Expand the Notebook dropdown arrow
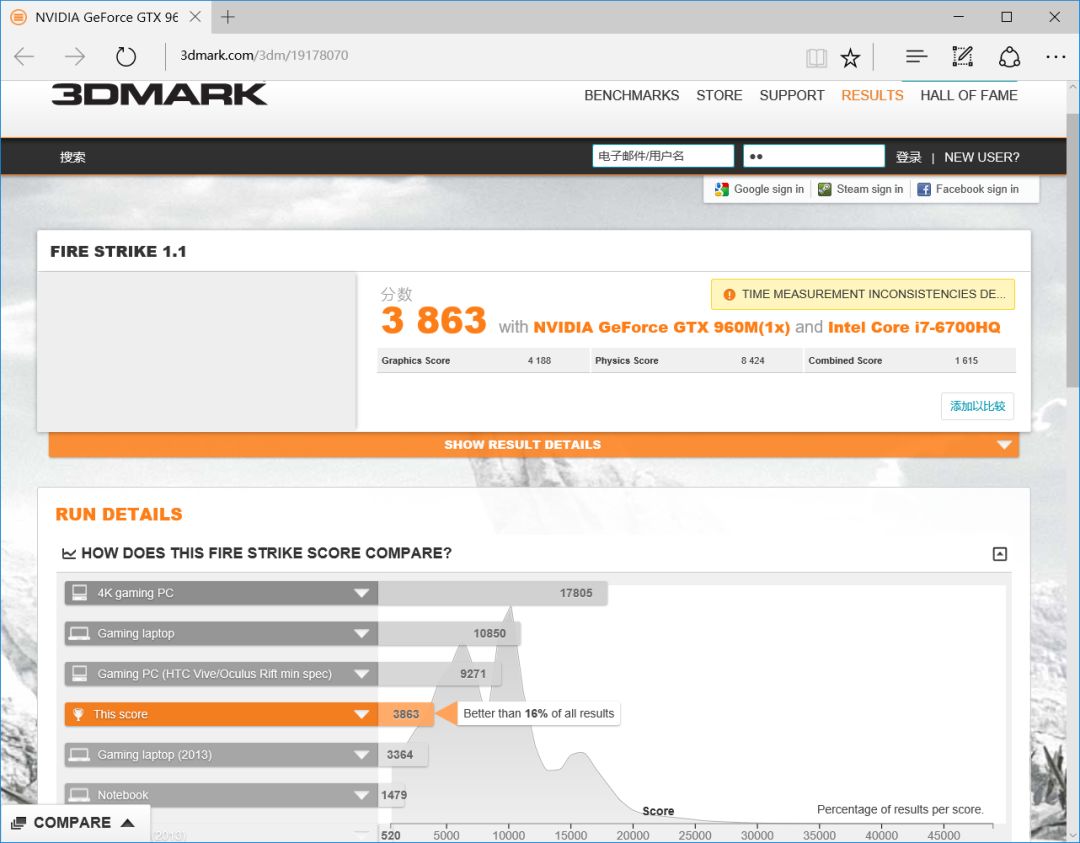 click(362, 795)
